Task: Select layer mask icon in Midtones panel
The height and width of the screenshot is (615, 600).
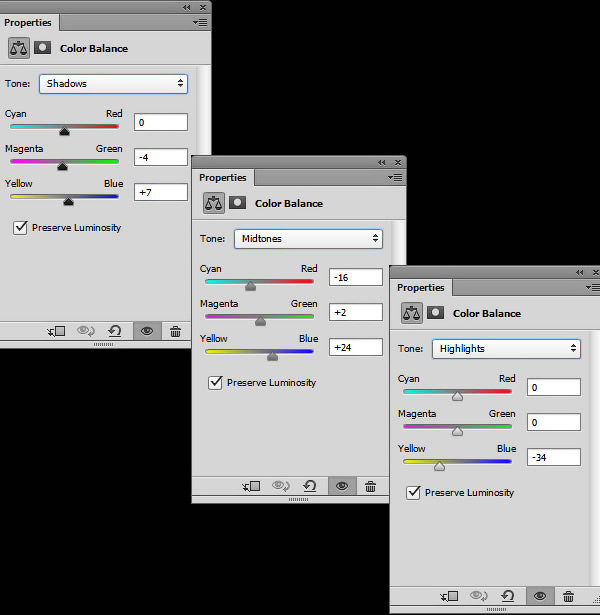Action: pyautogui.click(x=237, y=203)
